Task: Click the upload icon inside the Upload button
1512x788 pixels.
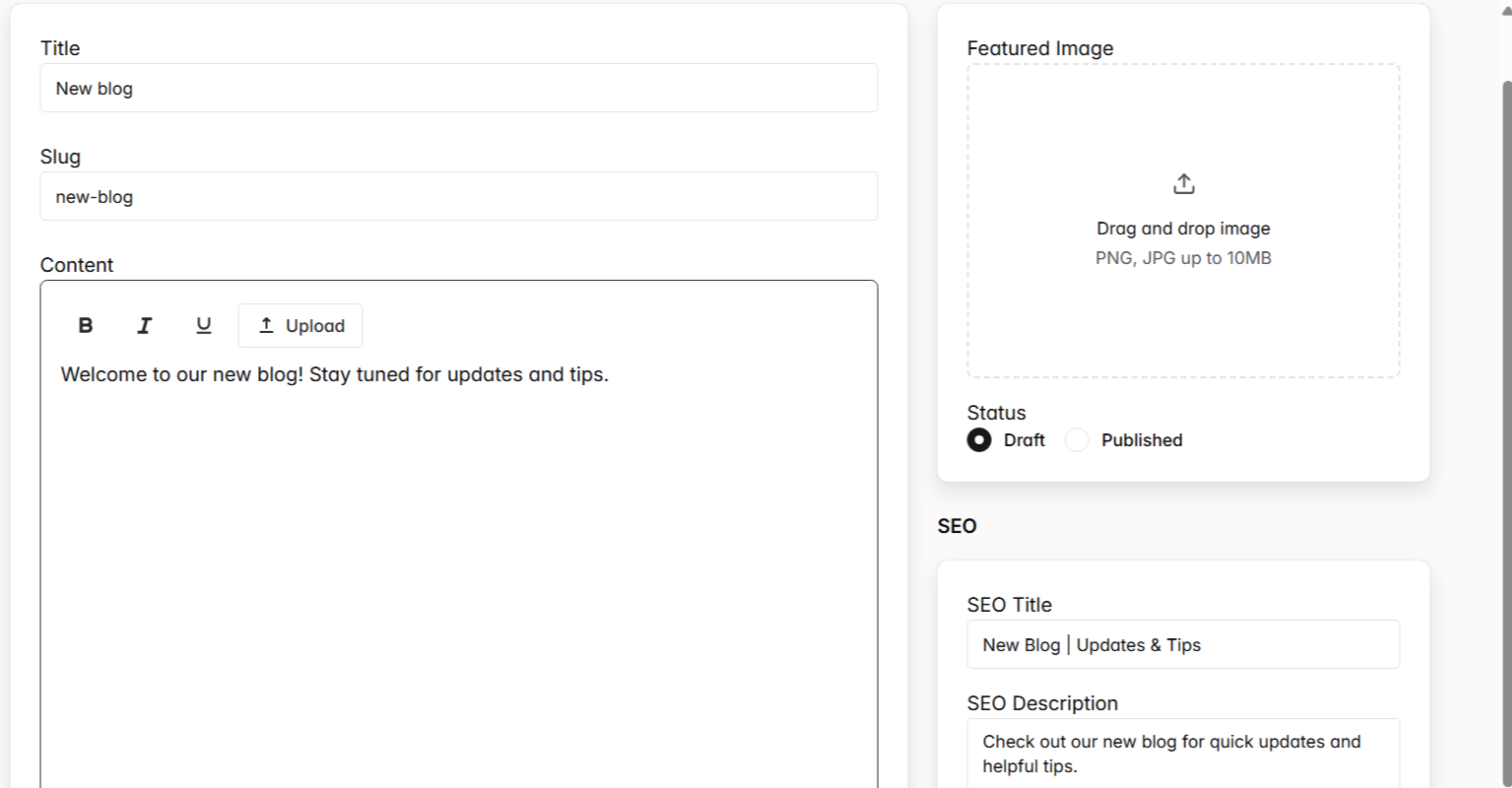Action: pyautogui.click(x=266, y=325)
